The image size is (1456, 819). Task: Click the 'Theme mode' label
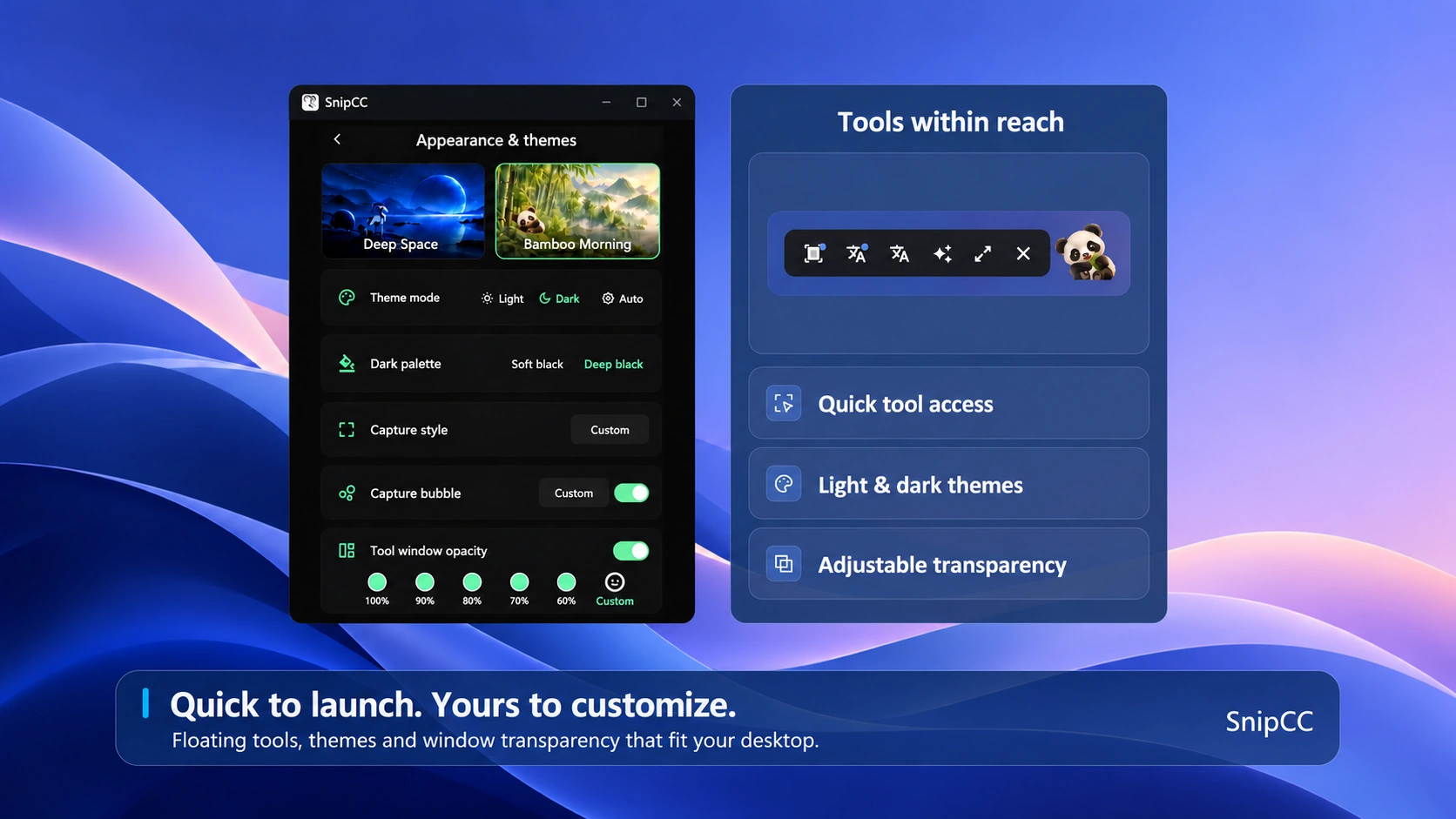pyautogui.click(x=405, y=298)
